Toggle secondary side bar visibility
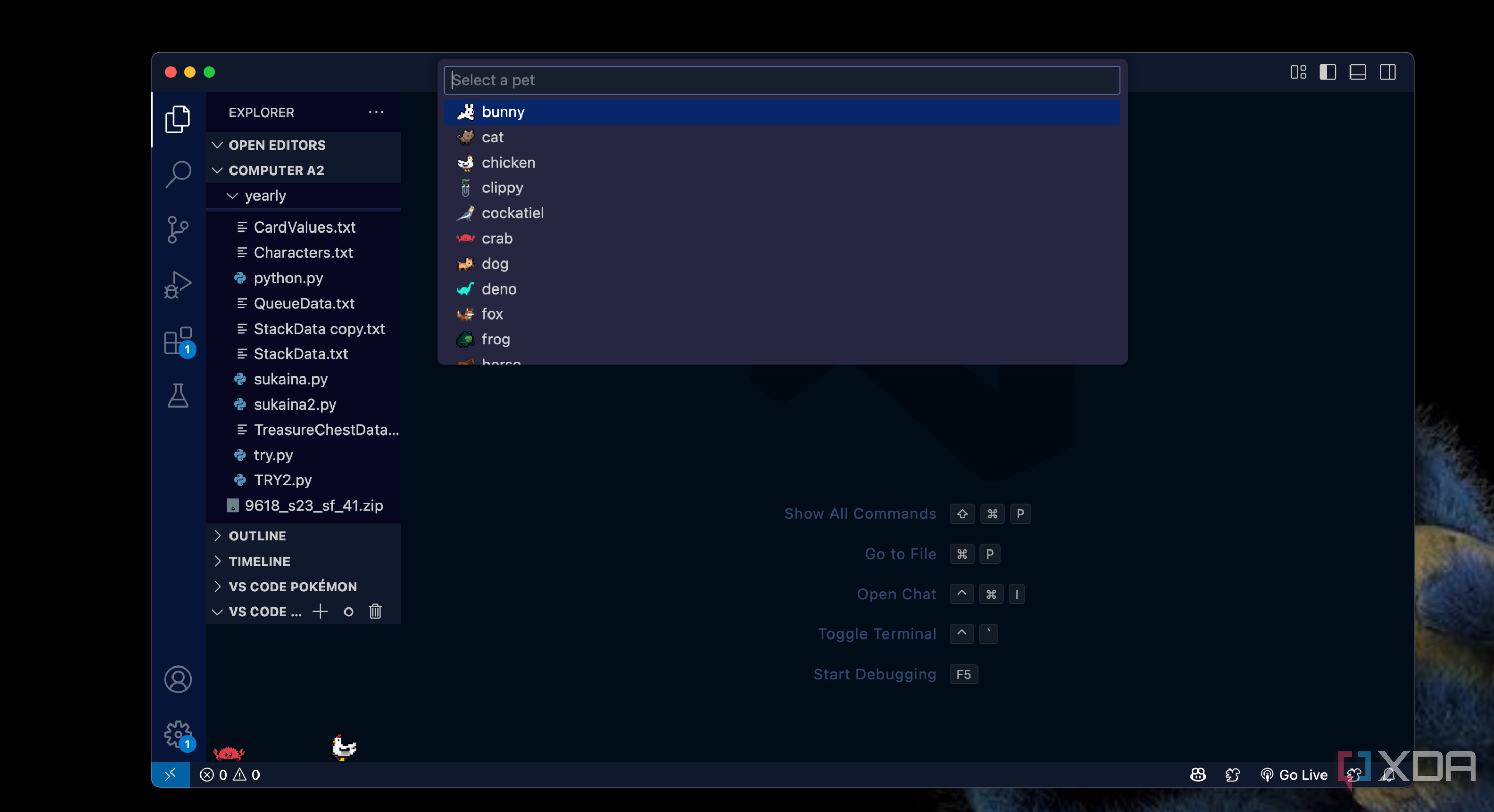 1387,72
